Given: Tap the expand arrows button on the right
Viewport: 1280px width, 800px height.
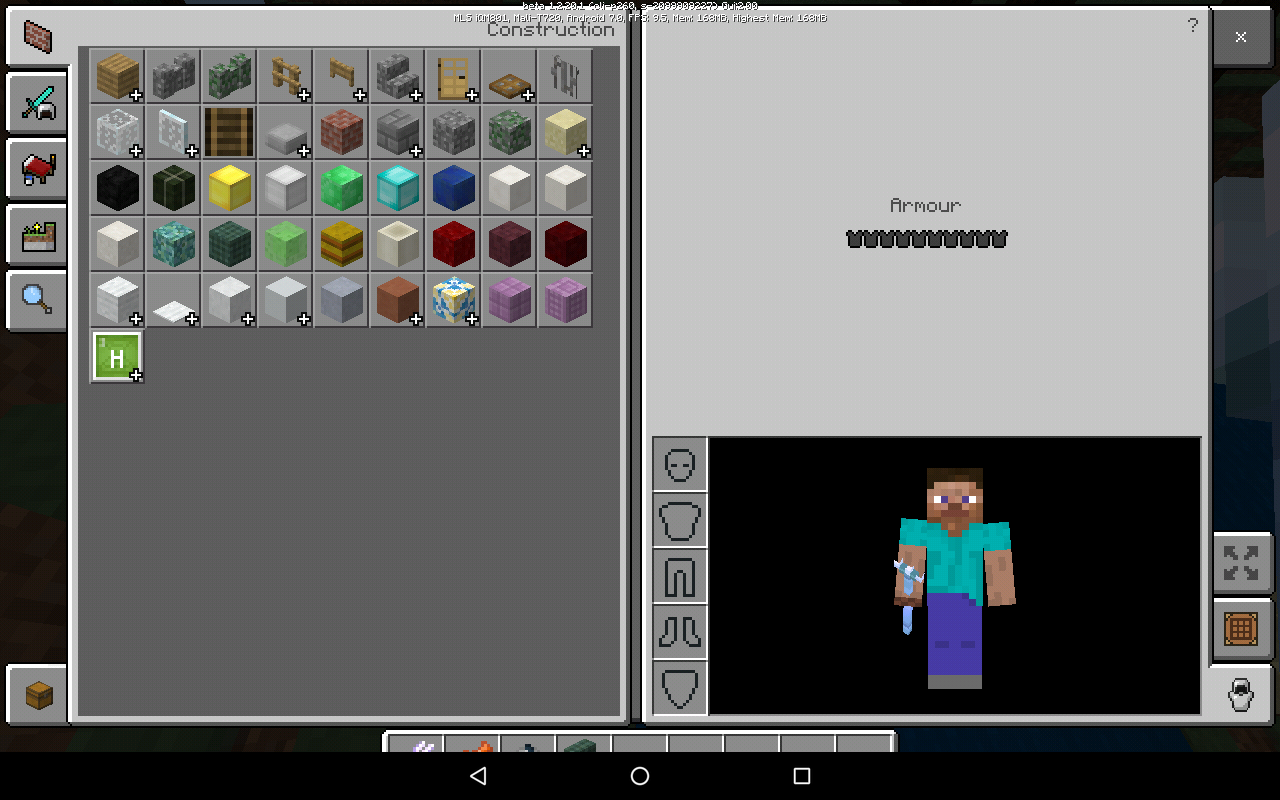Looking at the screenshot, I should 1241,563.
